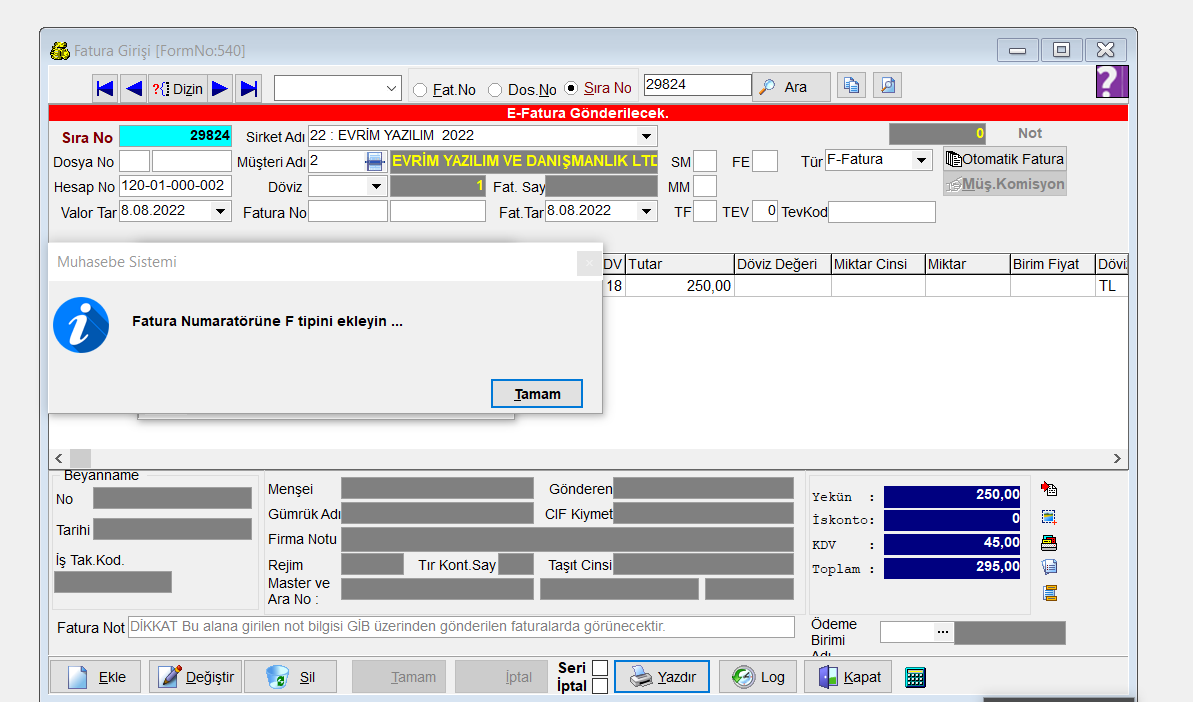Toggle the Seri checkbox

600,668
